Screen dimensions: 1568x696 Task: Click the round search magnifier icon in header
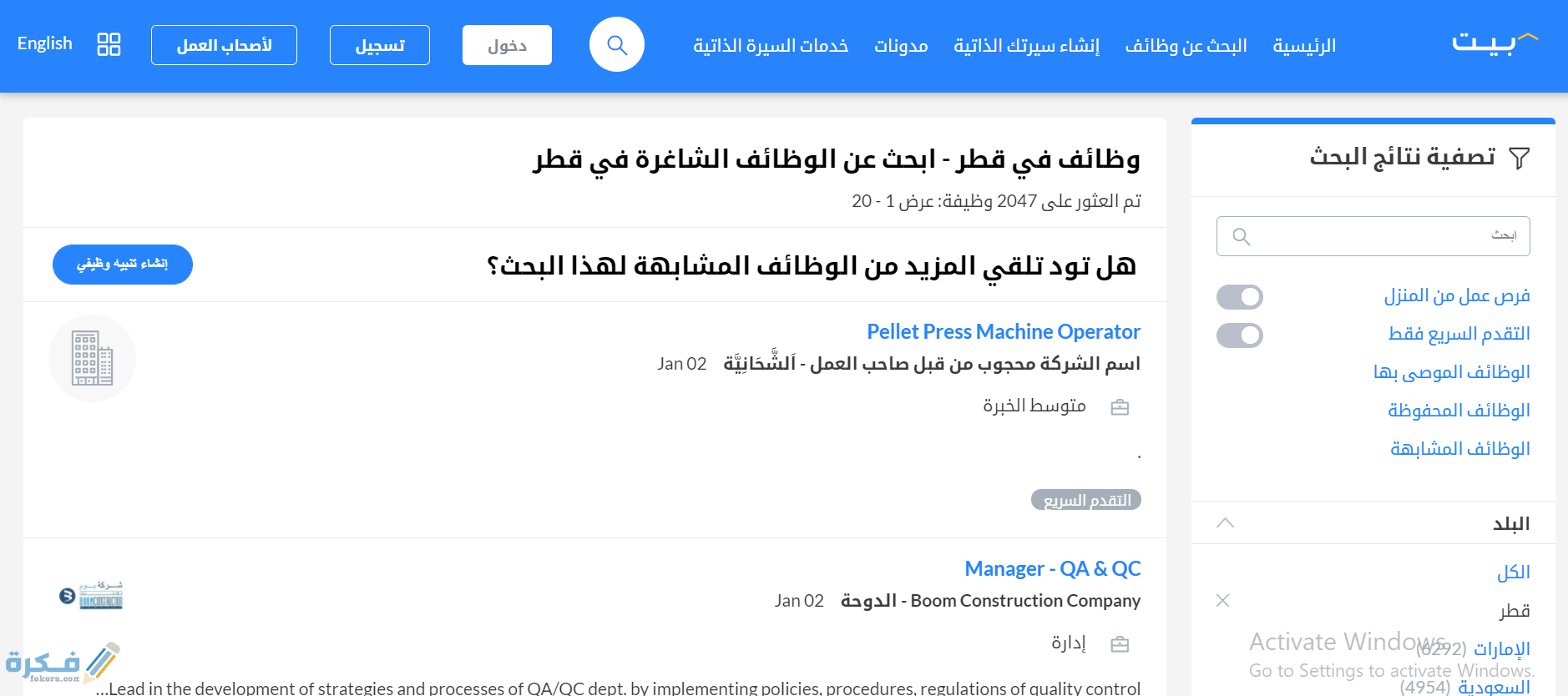[x=616, y=45]
